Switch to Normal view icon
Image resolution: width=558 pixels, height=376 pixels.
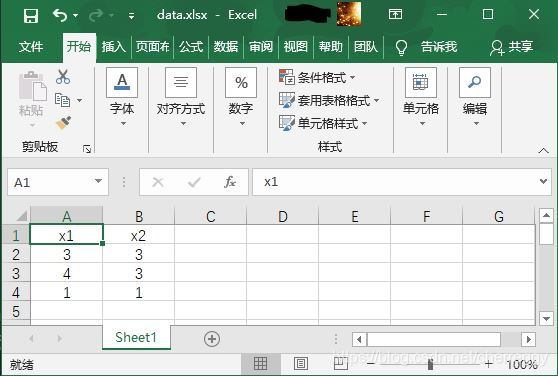(260, 364)
